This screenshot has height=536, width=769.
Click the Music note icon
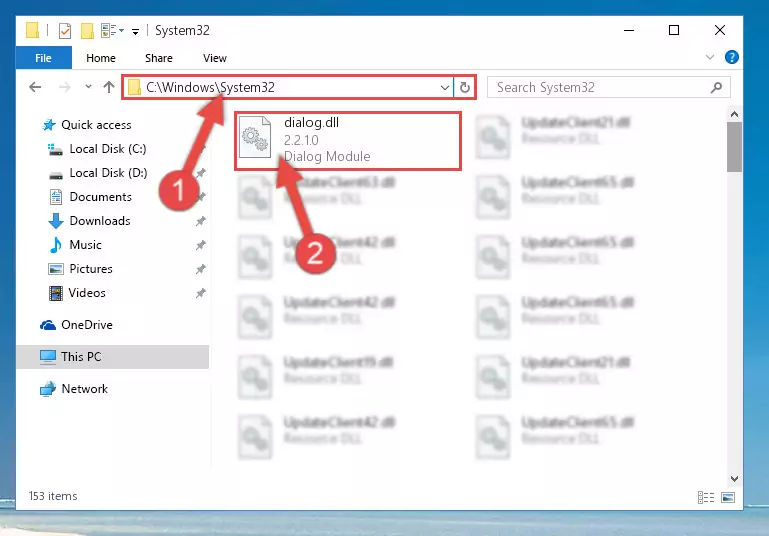coord(56,245)
